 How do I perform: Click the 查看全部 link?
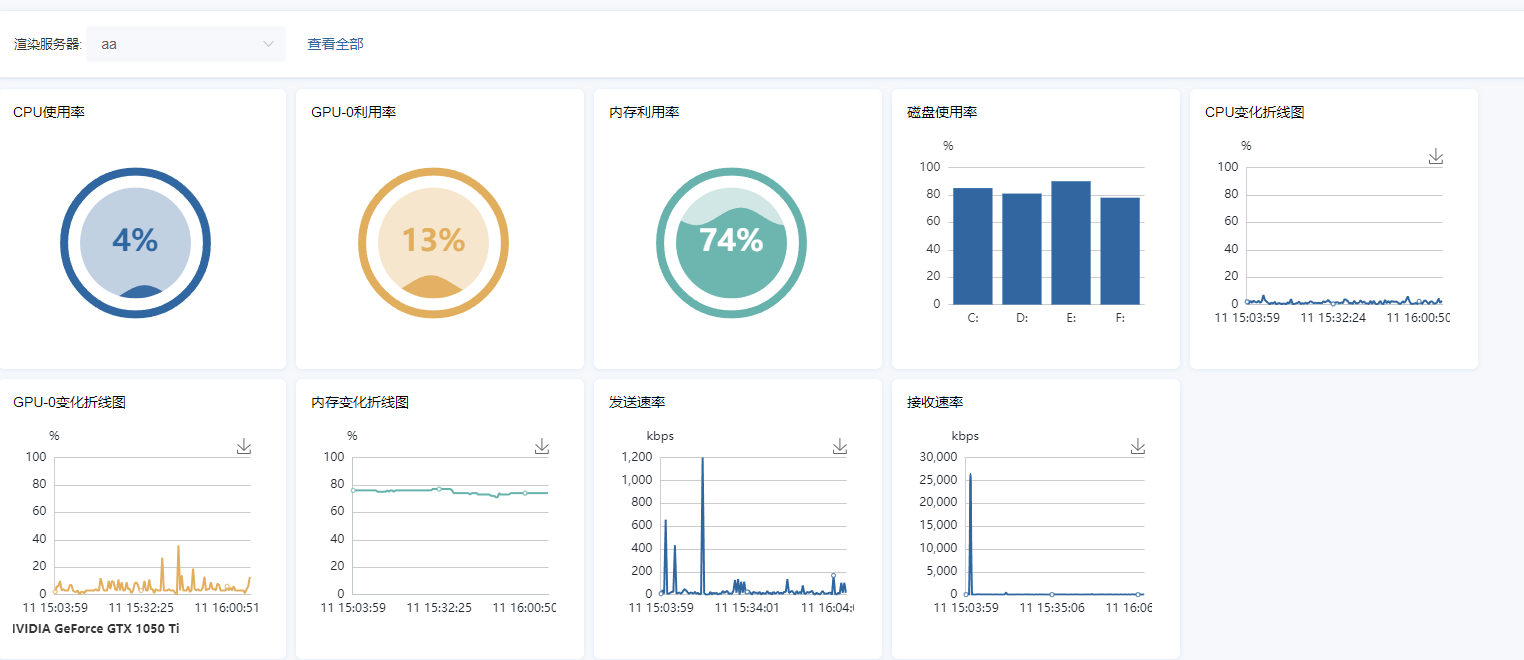click(x=335, y=44)
